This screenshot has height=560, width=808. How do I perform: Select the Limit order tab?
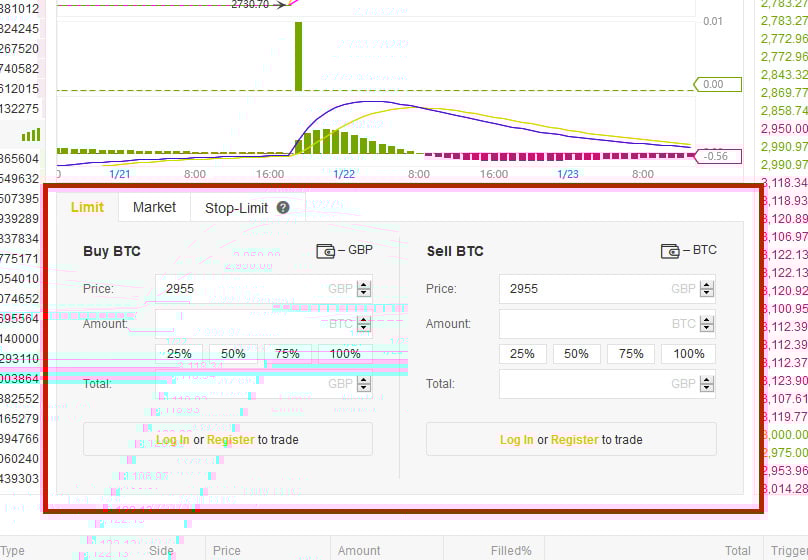pos(87,207)
